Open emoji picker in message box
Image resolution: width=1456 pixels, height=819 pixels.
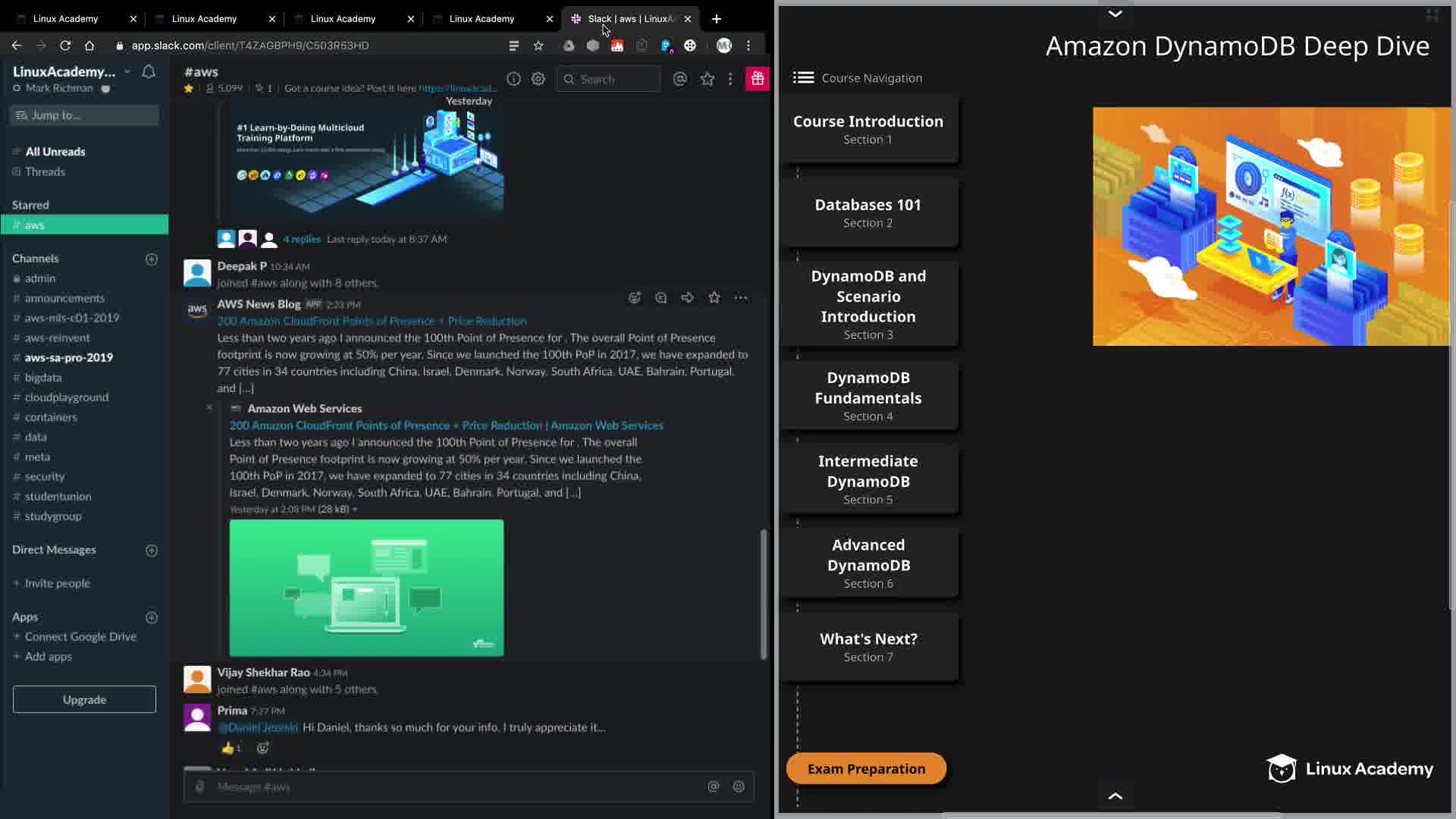coord(739,786)
